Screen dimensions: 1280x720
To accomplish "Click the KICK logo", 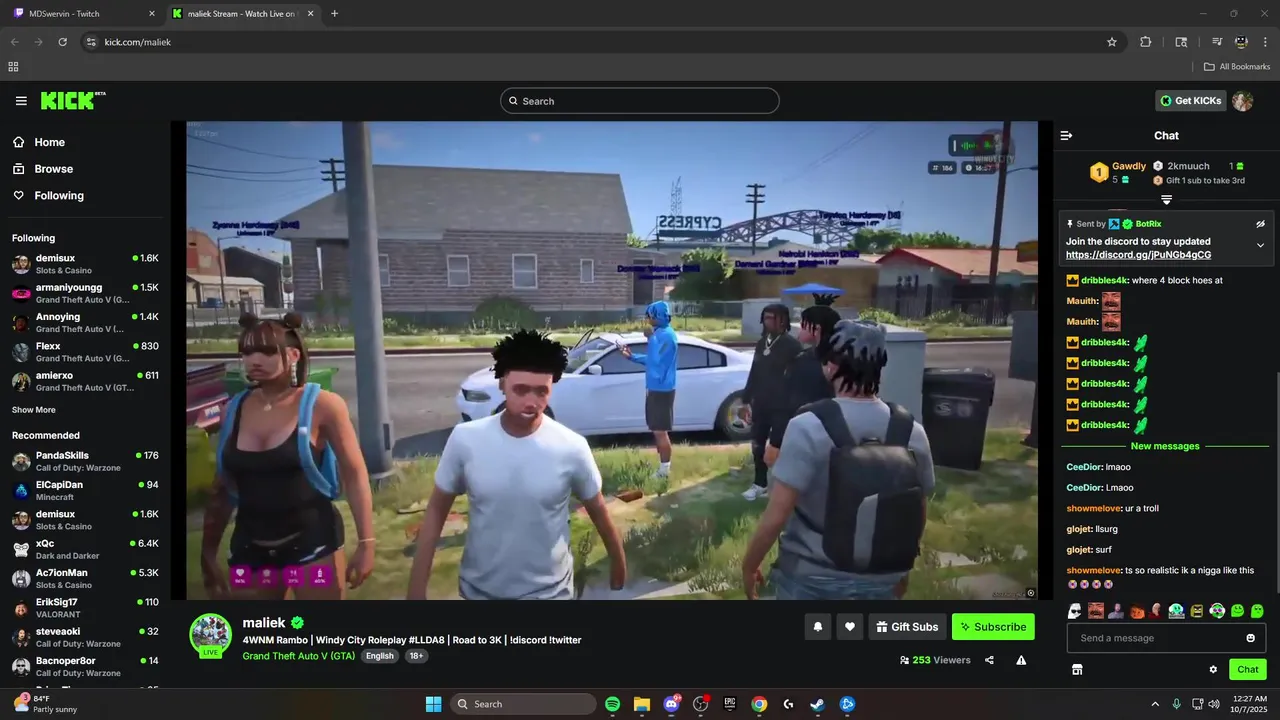I will 73,101.
